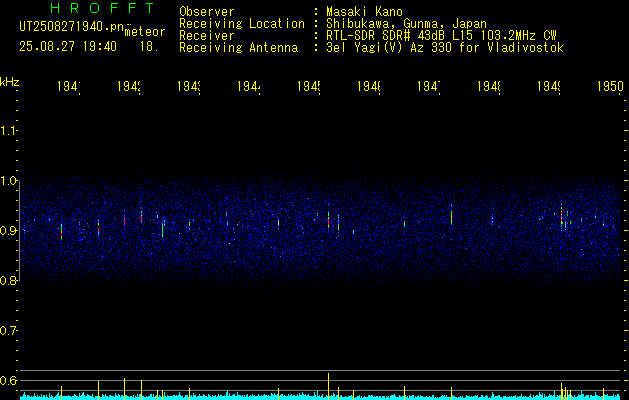
Task: Click the 1948 time axis label
Action: click(489, 87)
